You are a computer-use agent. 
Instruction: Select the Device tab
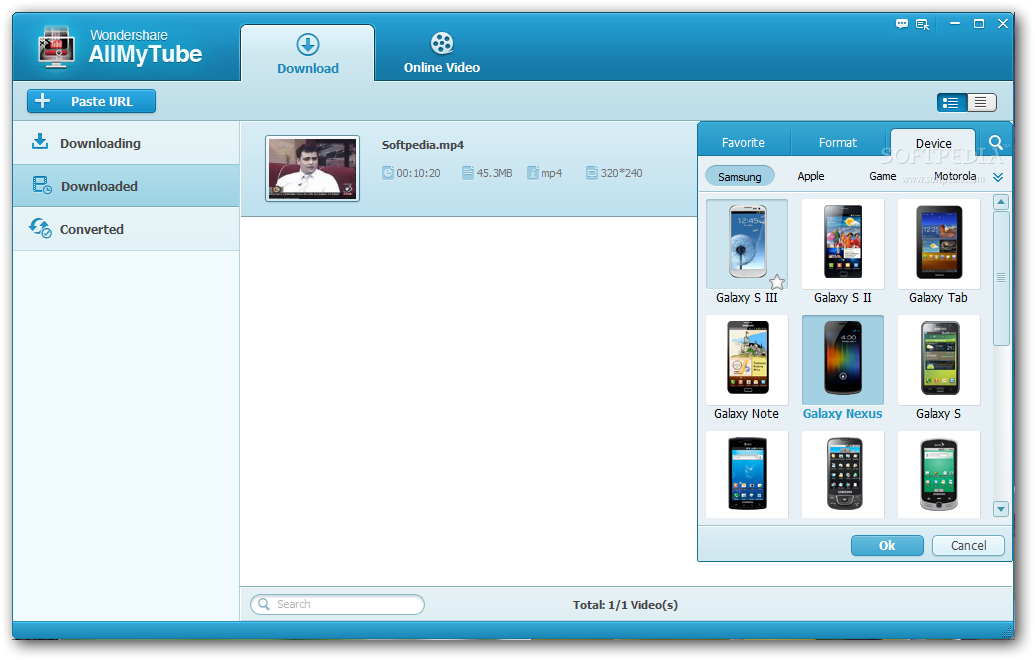pyautogui.click(x=933, y=143)
